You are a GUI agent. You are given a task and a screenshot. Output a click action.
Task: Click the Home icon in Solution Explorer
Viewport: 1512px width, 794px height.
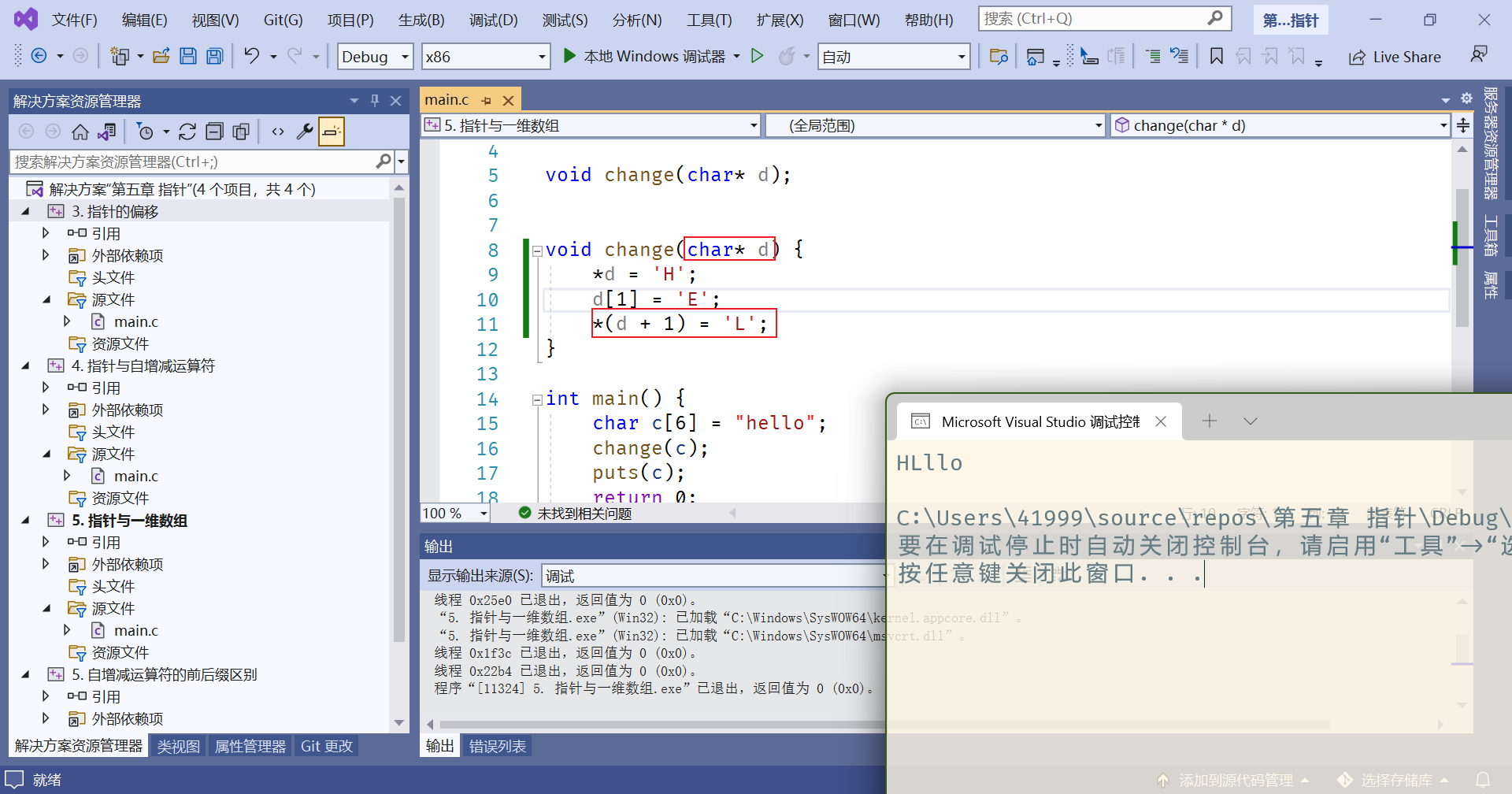coord(80,132)
